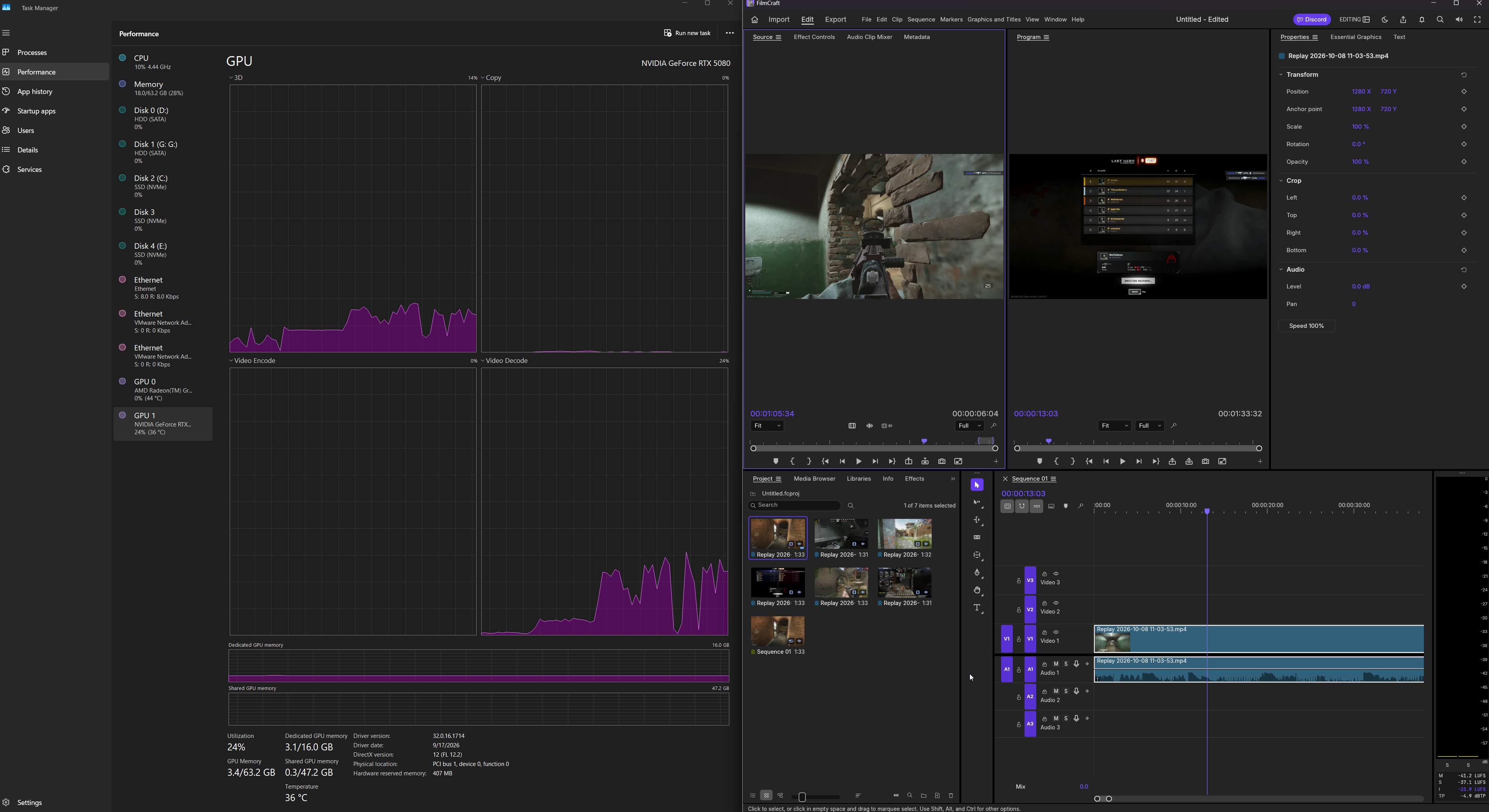
Task: Enable voice-over record on Audio 3
Action: tap(1076, 719)
